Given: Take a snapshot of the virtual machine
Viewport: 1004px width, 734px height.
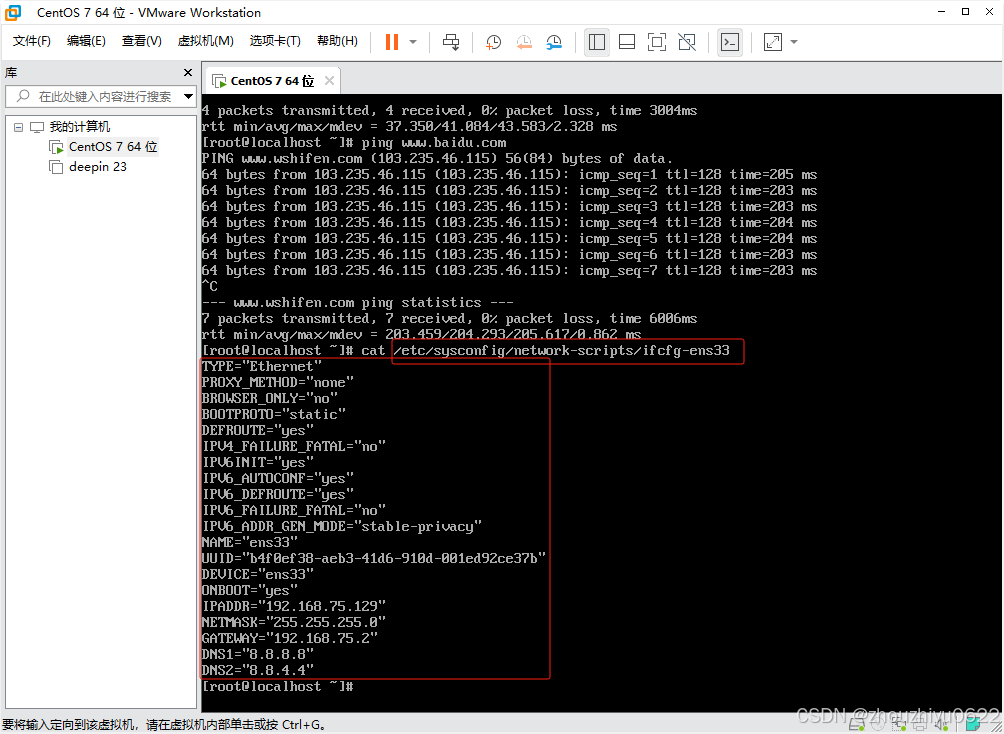Looking at the screenshot, I should [x=493, y=42].
